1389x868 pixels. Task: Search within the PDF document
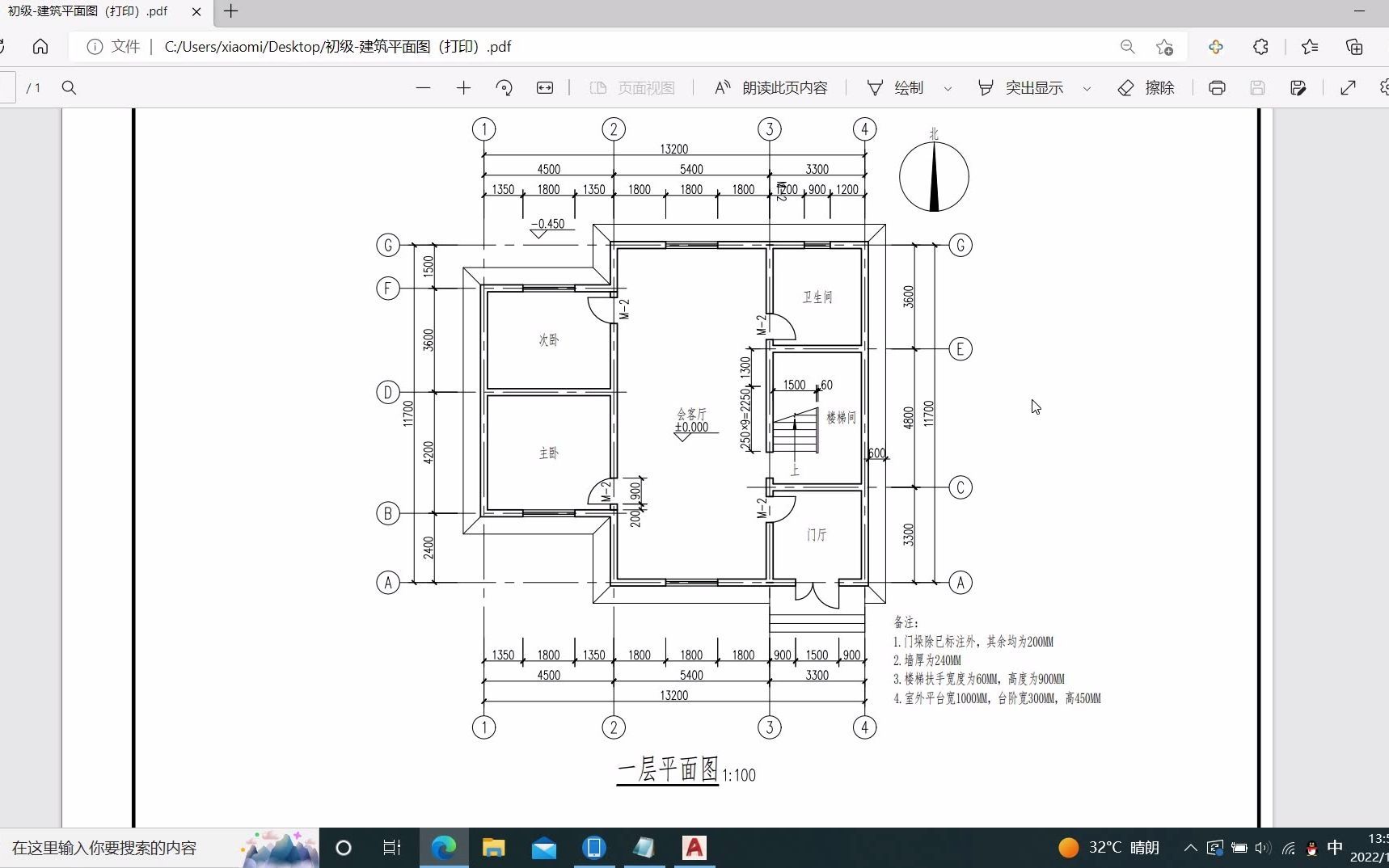point(69,87)
